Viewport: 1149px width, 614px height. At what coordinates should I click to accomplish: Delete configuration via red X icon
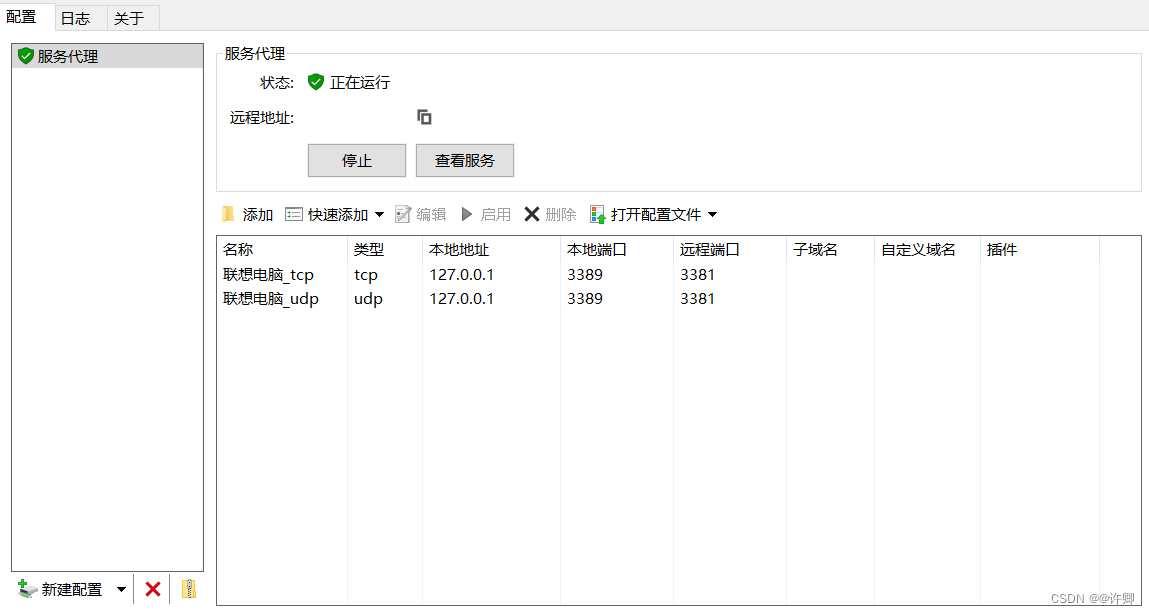(x=152, y=589)
